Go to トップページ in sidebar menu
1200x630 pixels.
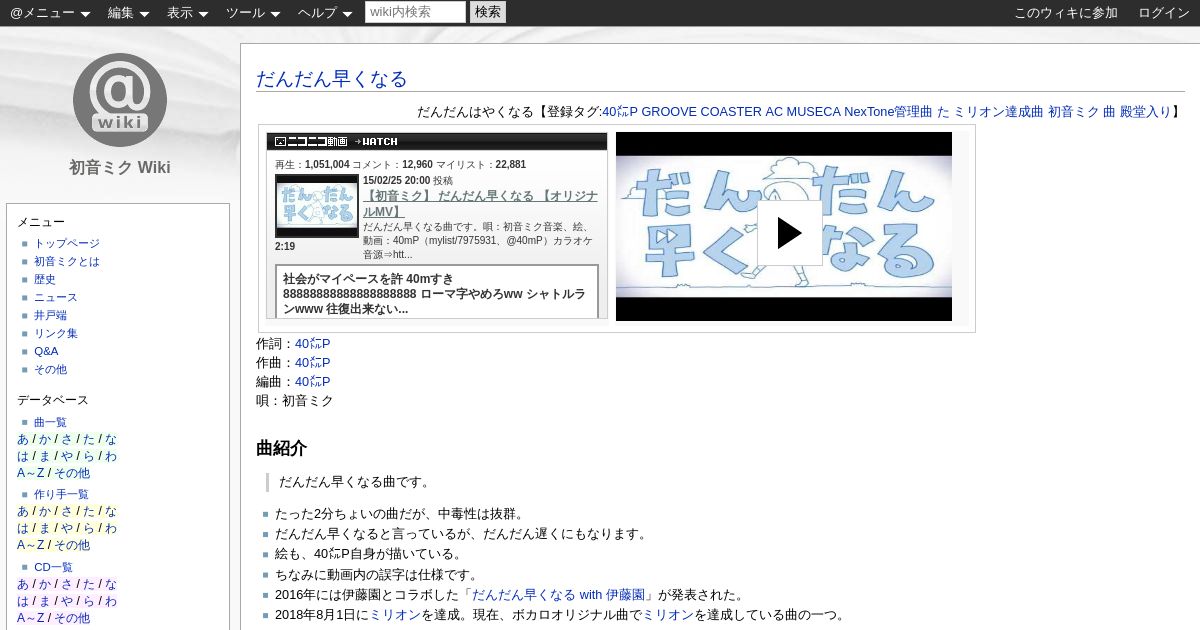(x=67, y=243)
